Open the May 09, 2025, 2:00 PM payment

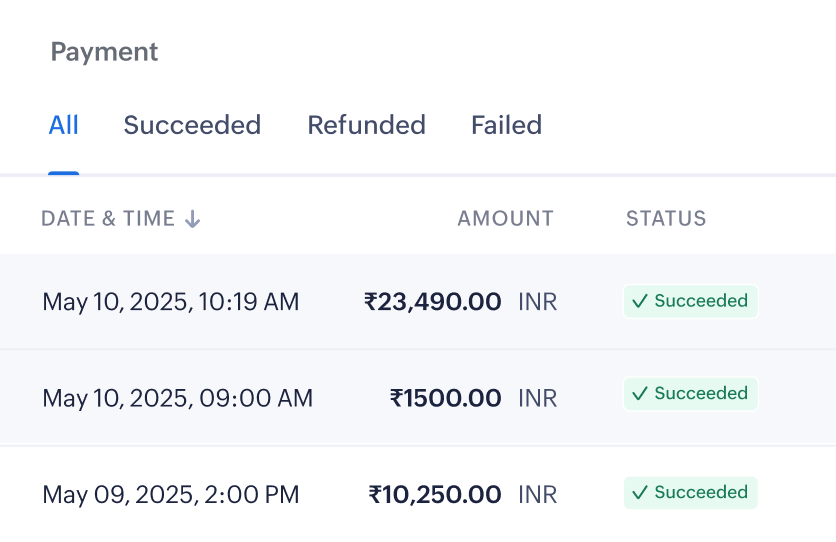tap(171, 495)
